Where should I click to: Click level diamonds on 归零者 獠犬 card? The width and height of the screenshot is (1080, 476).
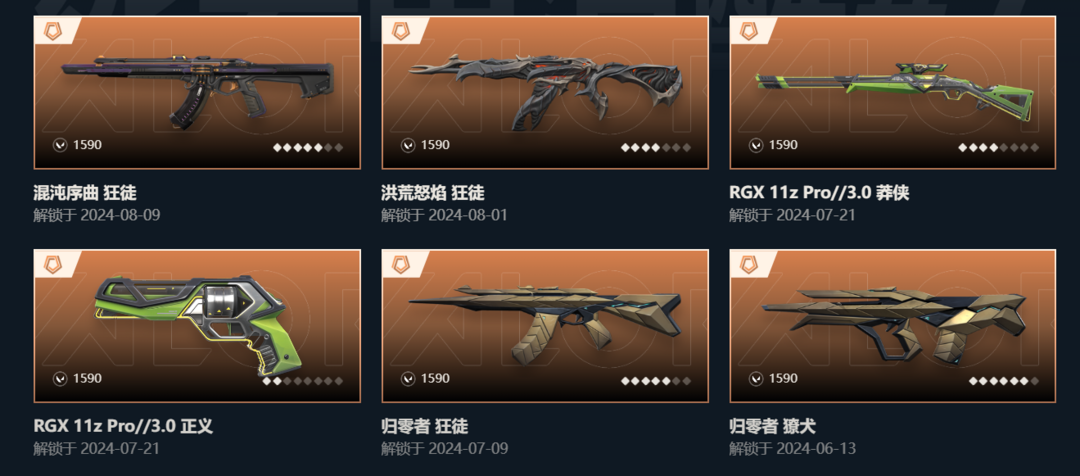(x=1004, y=381)
